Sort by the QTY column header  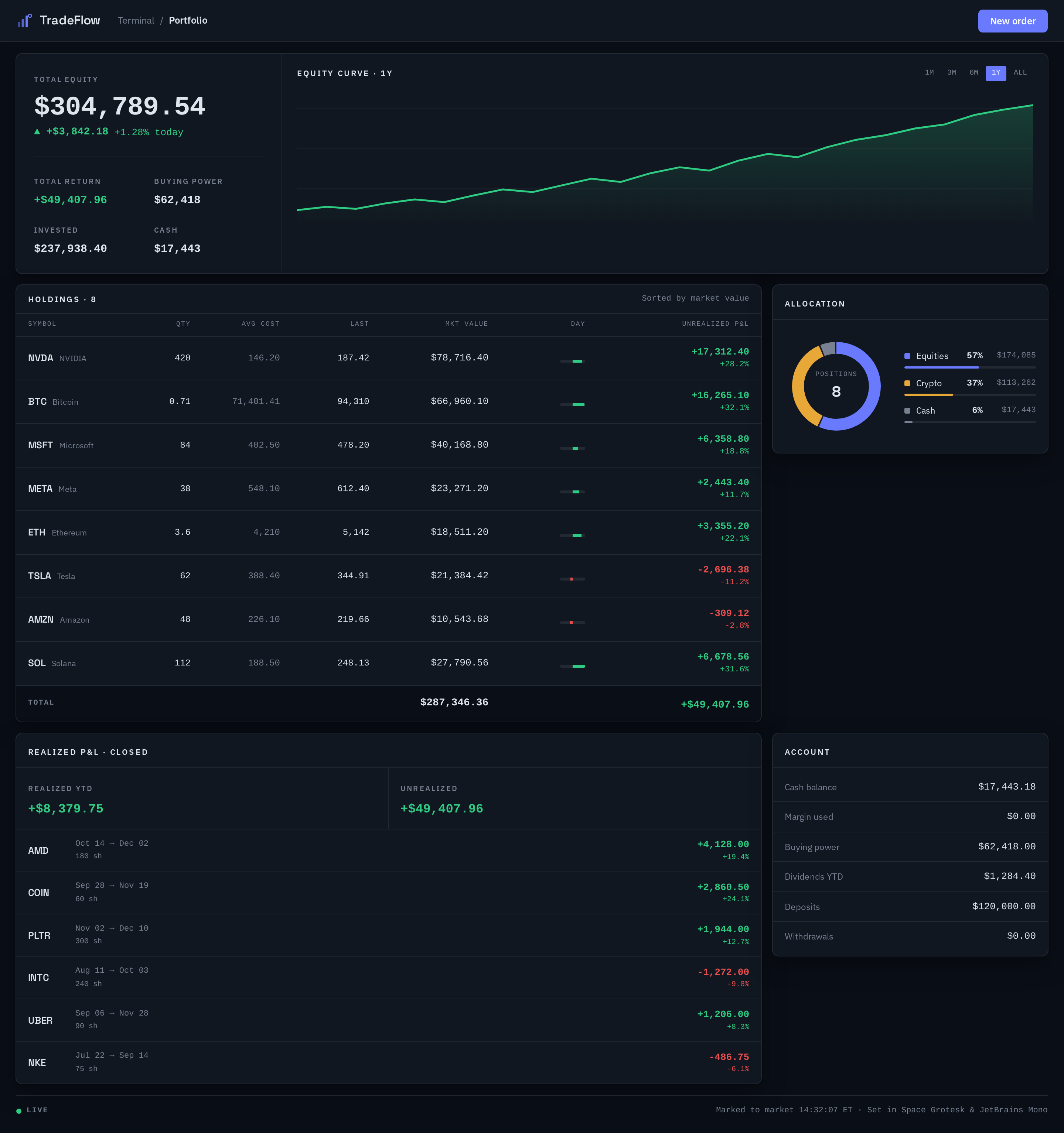pos(183,324)
